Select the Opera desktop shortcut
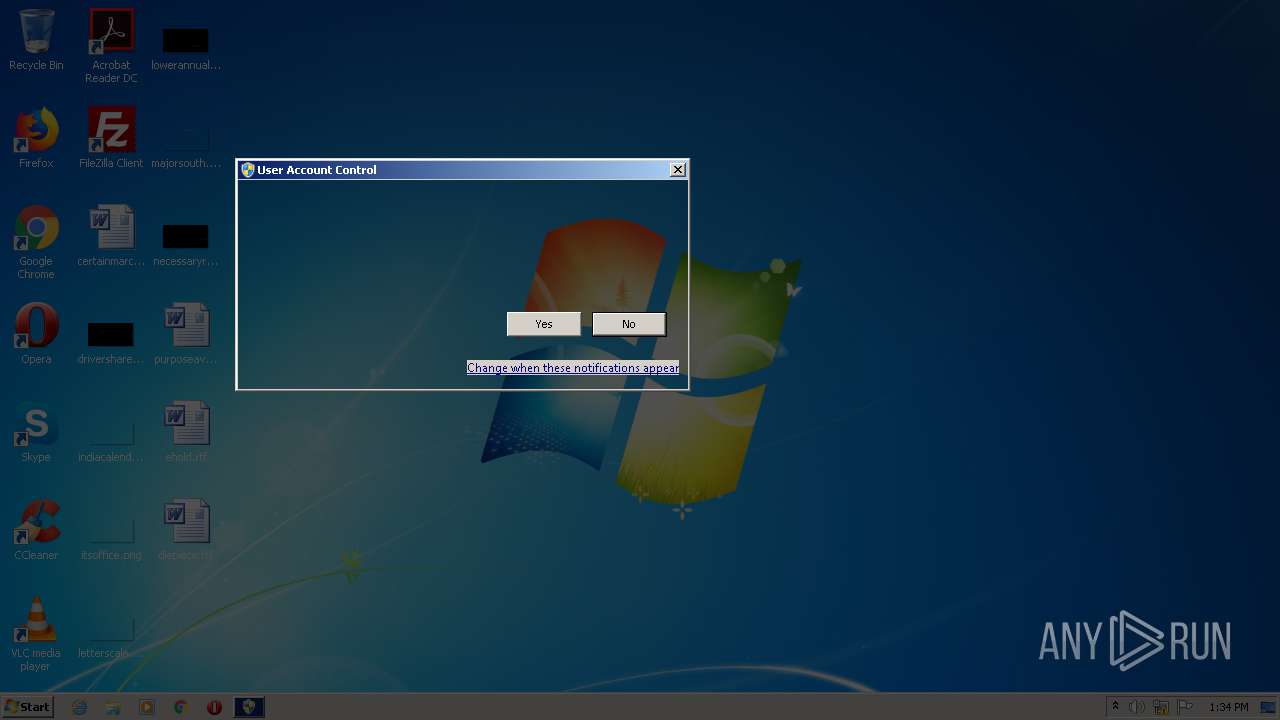 (36, 334)
